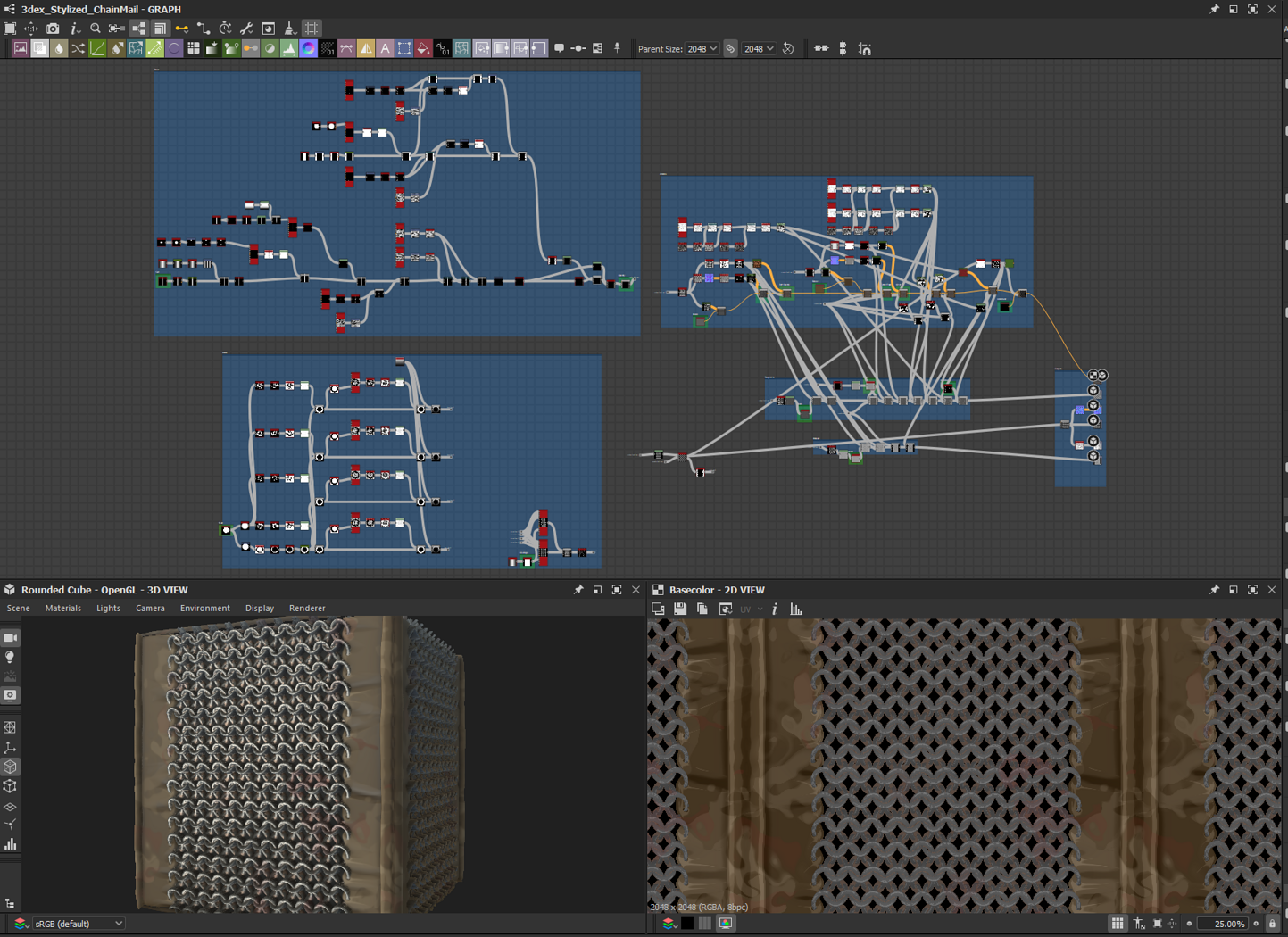The height and width of the screenshot is (937, 1288).
Task: Click the camera icon in 3D View sidebar
Action: pyautogui.click(x=11, y=638)
